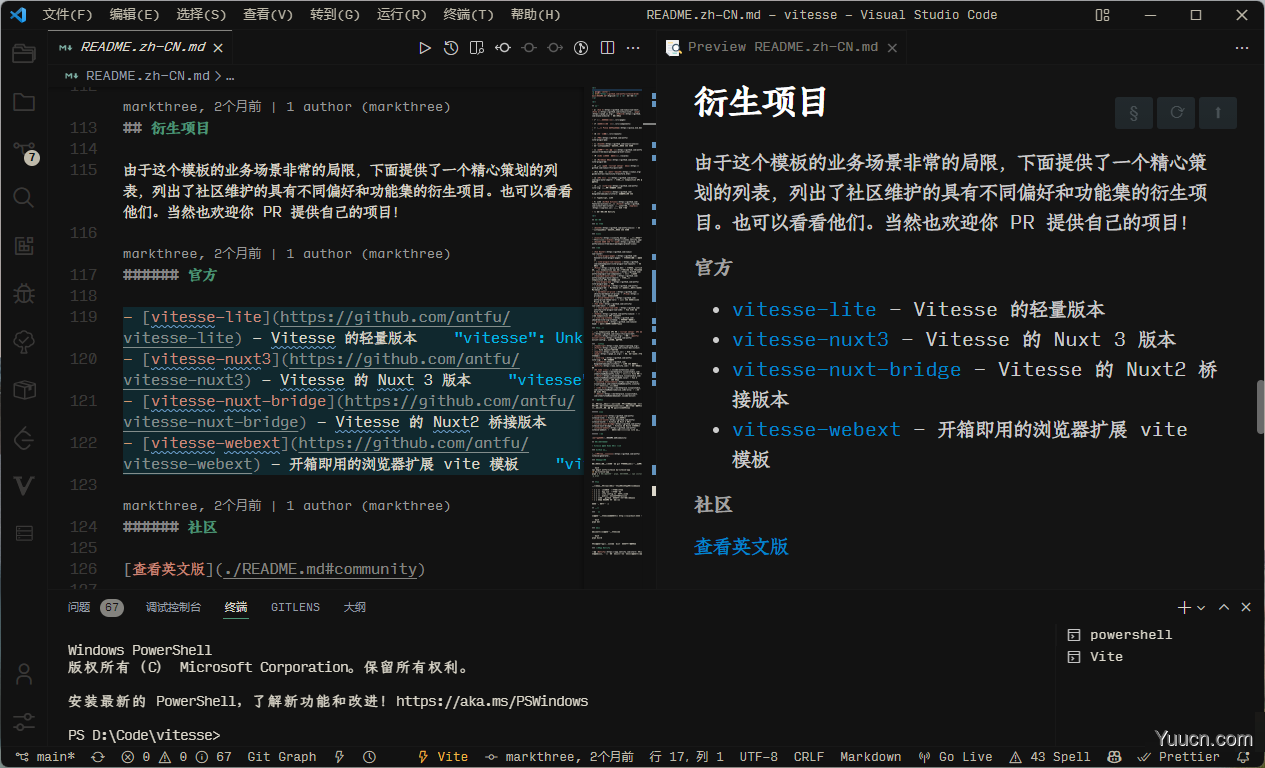Click the refresh button in preview
1265x768 pixels.
click(1175, 113)
